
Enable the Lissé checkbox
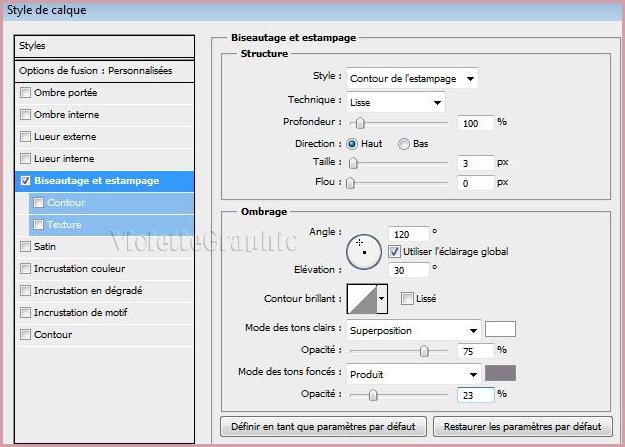click(x=407, y=298)
